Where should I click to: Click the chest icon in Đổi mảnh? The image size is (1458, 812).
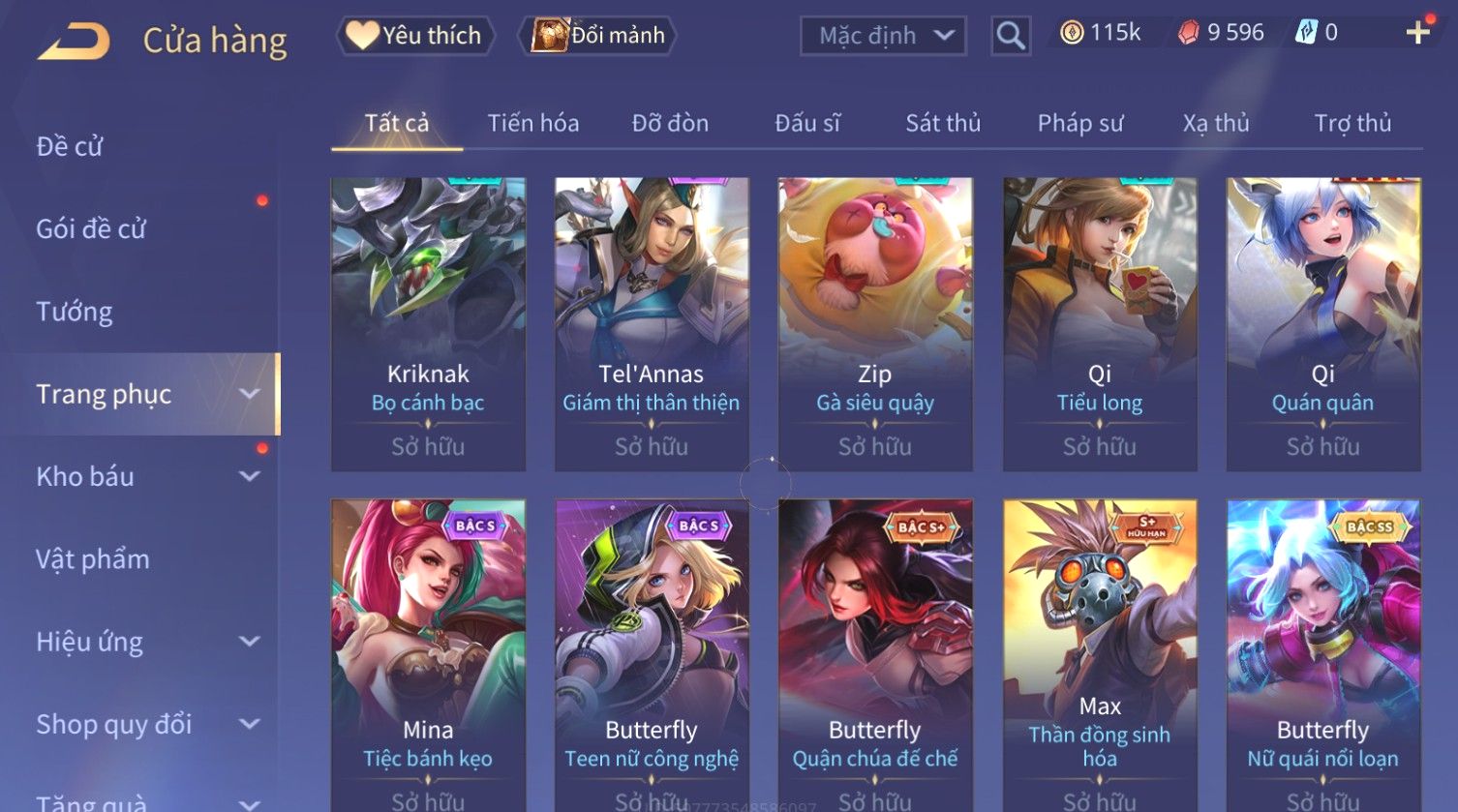click(x=549, y=35)
